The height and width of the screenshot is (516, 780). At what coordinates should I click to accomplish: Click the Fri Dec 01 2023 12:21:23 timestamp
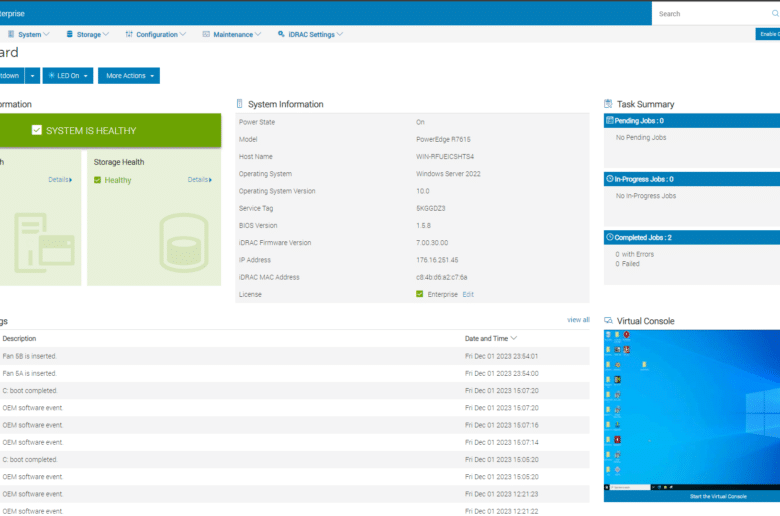[x=501, y=494]
